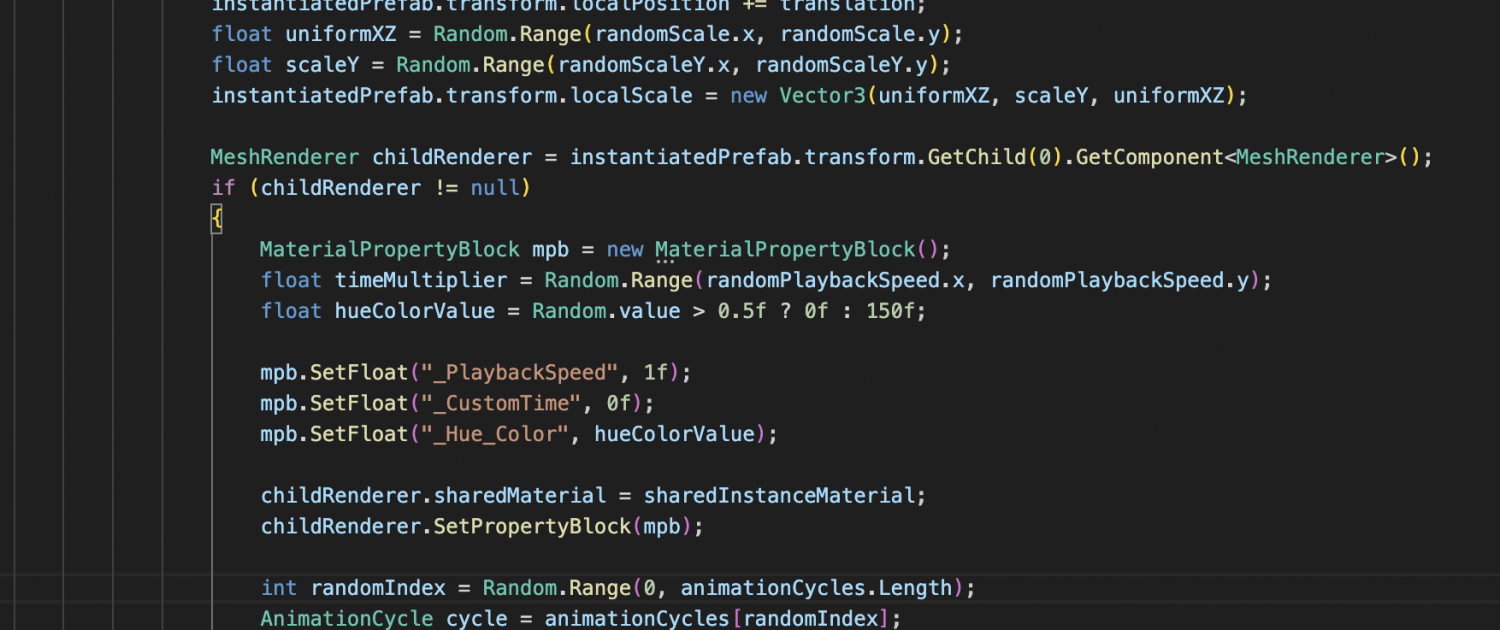Screen dimensions: 1500x630
Task: Click the AnimationCycle type name
Action: point(346,618)
